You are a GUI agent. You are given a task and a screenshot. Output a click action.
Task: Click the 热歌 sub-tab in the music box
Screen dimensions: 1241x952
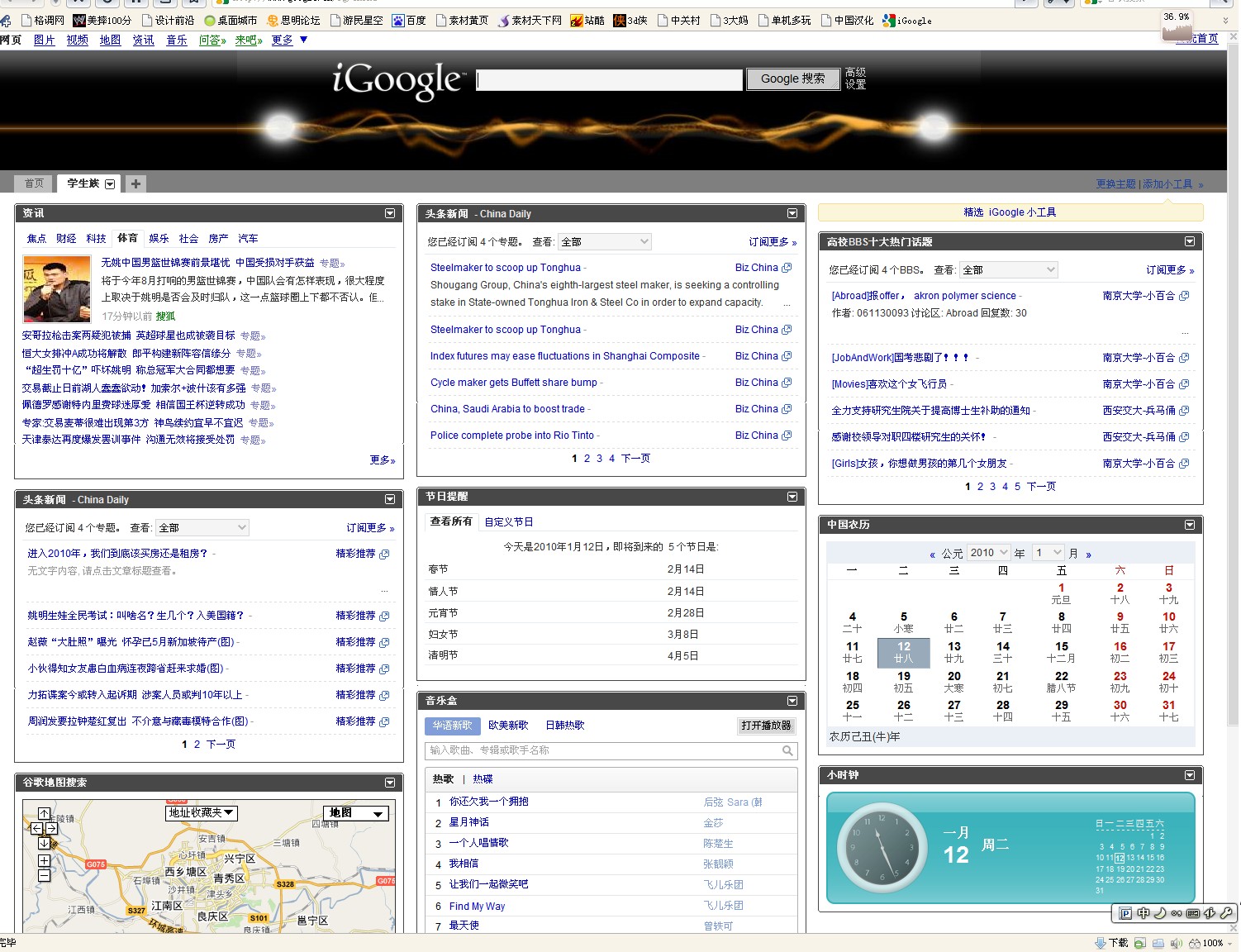coord(444,779)
